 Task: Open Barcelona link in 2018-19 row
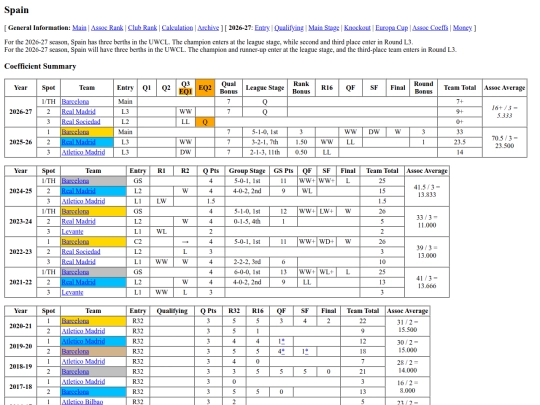[x=75, y=372]
